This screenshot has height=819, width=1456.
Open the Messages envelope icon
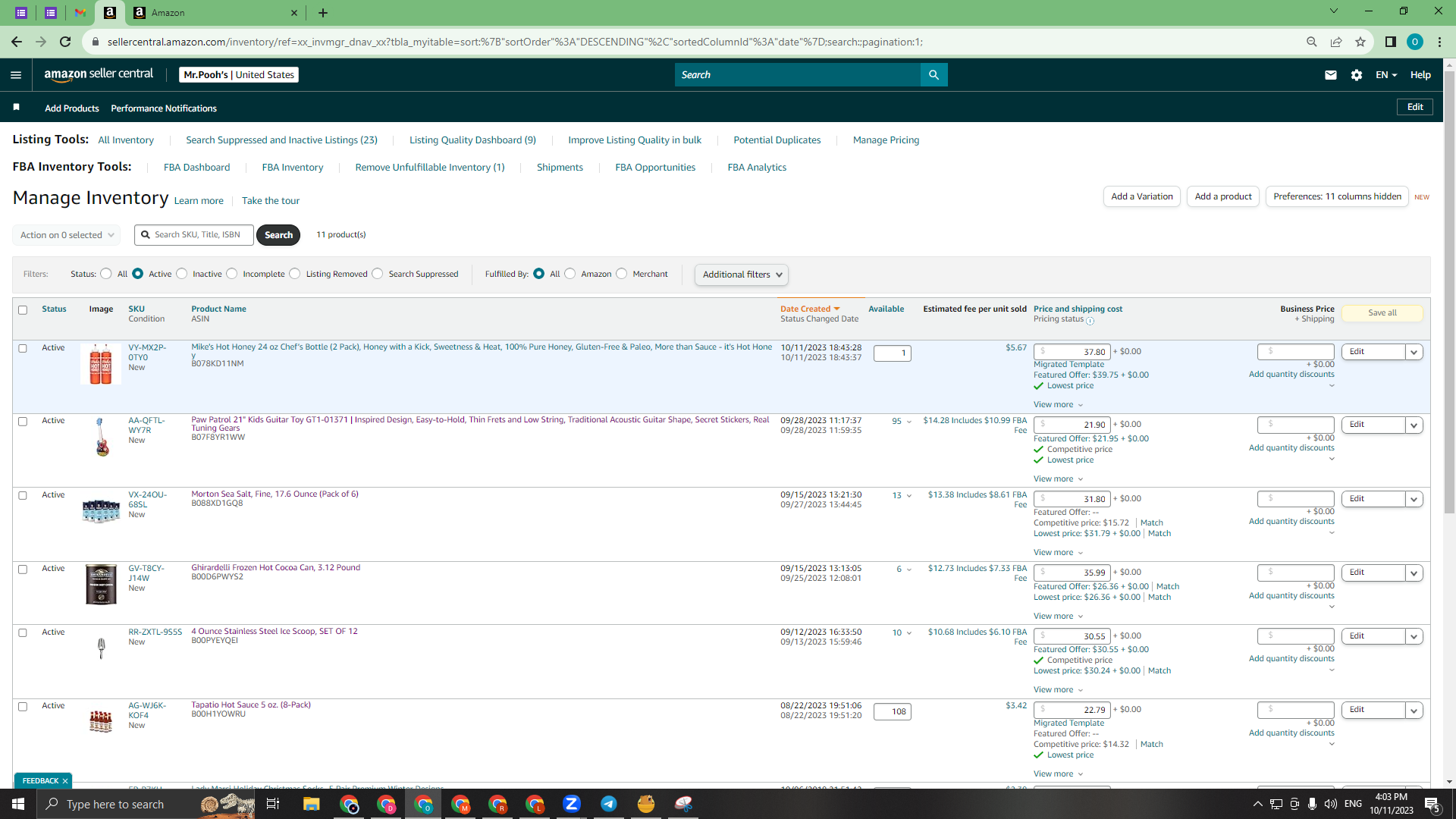(1330, 75)
